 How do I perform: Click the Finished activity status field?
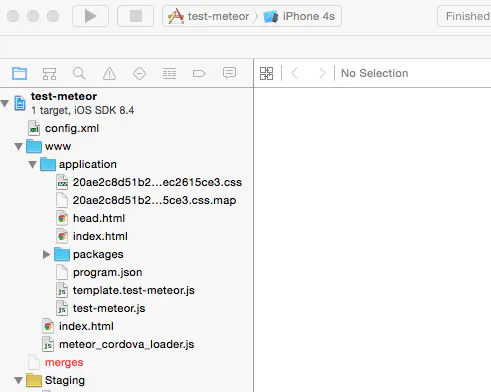click(x=464, y=16)
